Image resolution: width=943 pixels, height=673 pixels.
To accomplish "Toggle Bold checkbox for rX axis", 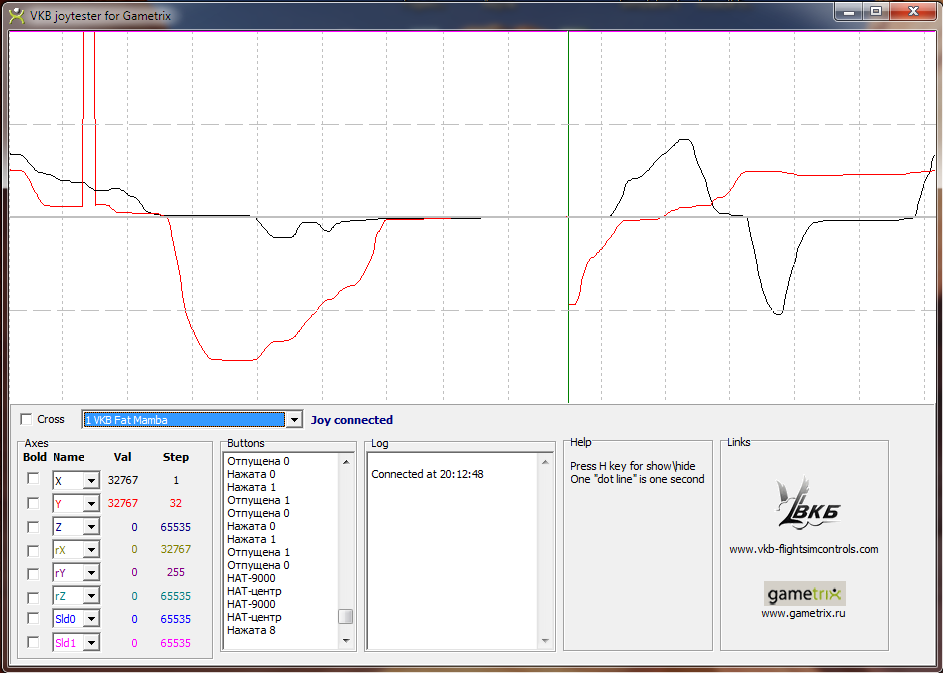I will [x=33, y=550].
